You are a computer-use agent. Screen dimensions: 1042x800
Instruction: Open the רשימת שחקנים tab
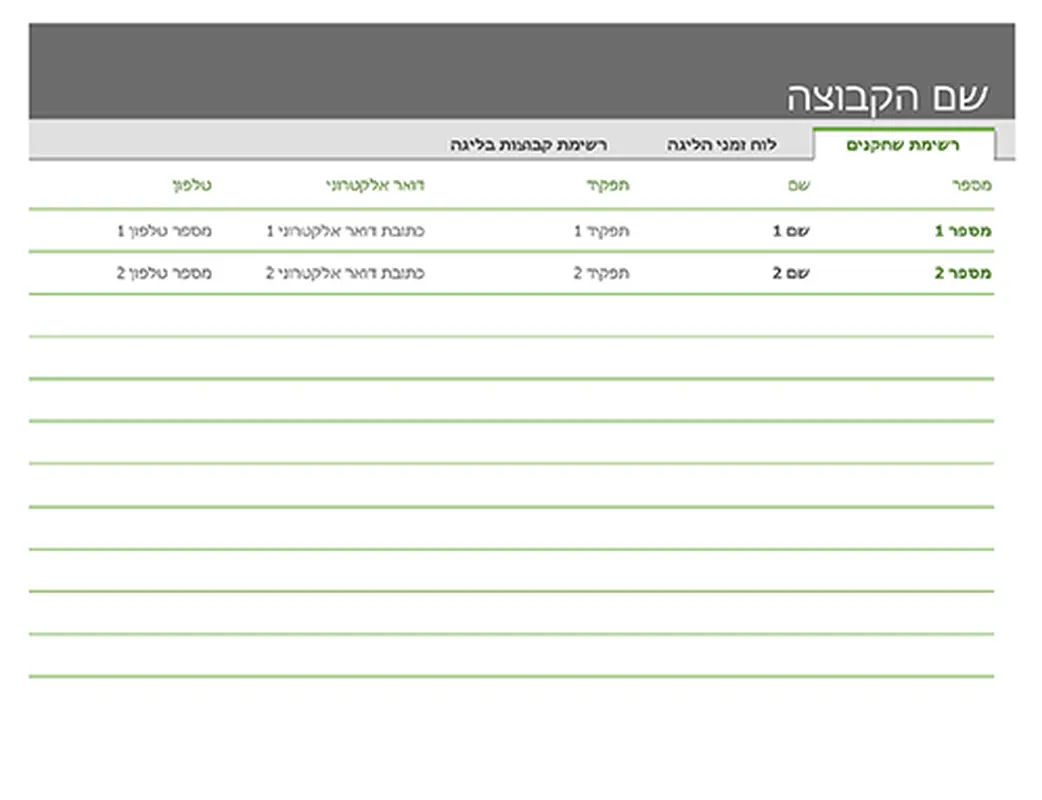(x=904, y=145)
